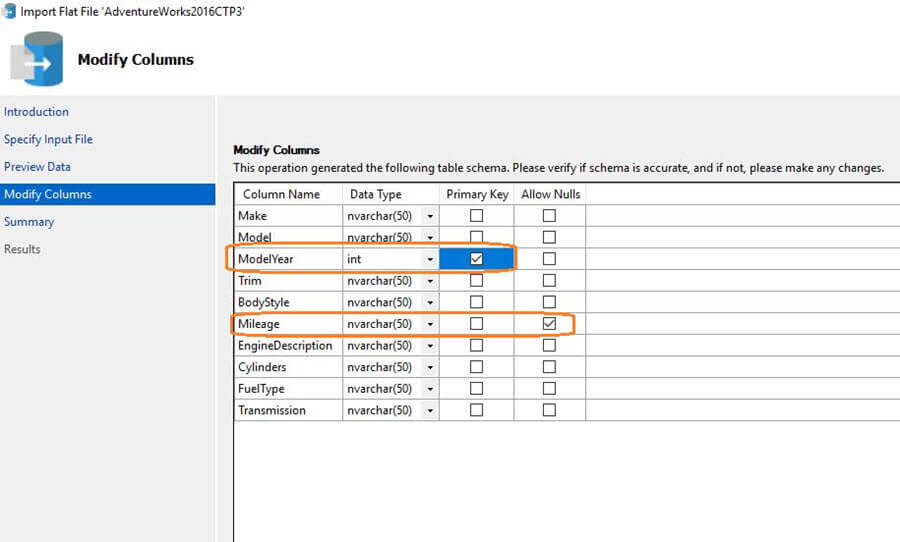Go to the Introduction step

point(36,112)
